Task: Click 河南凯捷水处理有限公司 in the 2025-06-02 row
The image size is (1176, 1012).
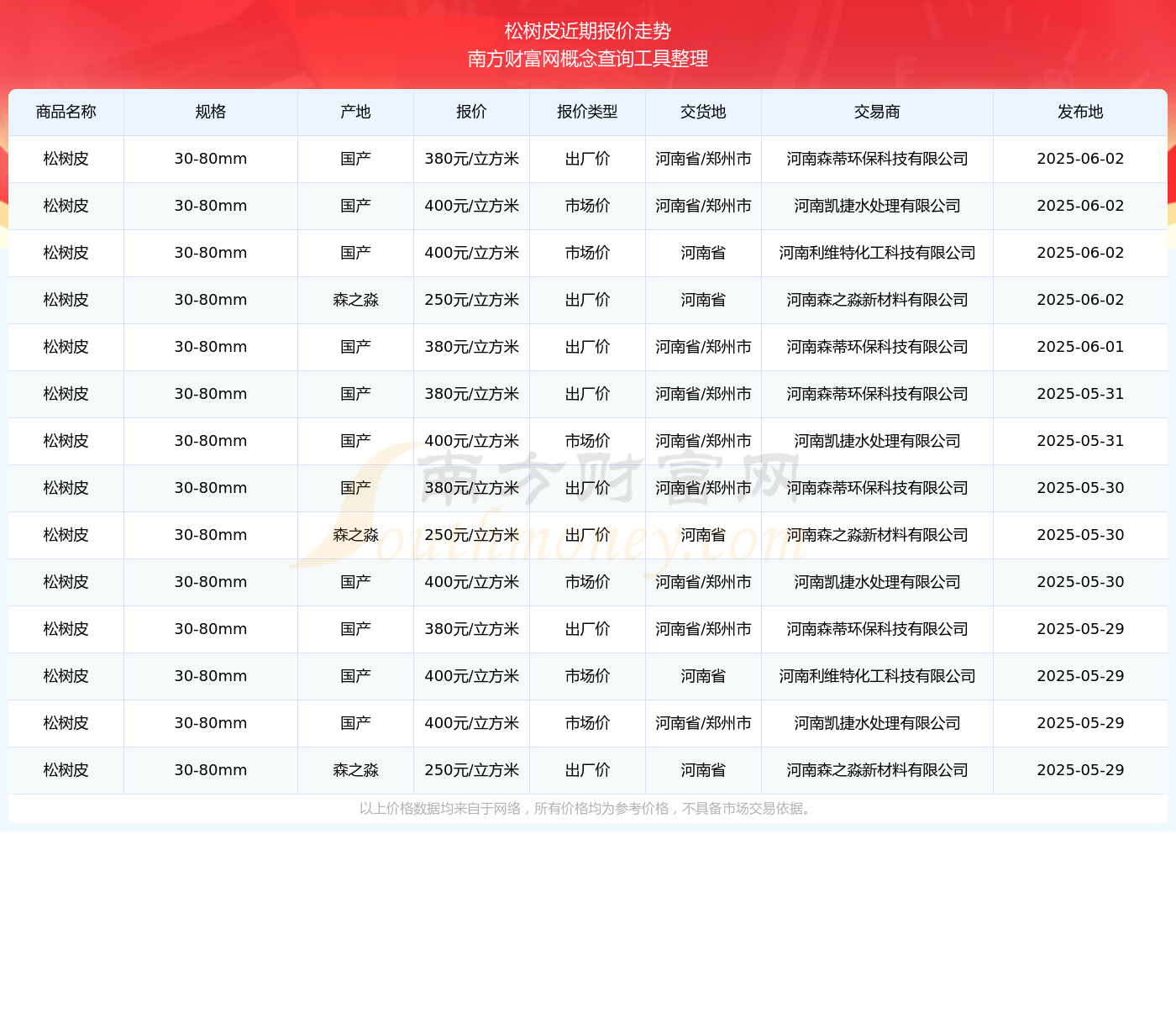Action: 877,206
